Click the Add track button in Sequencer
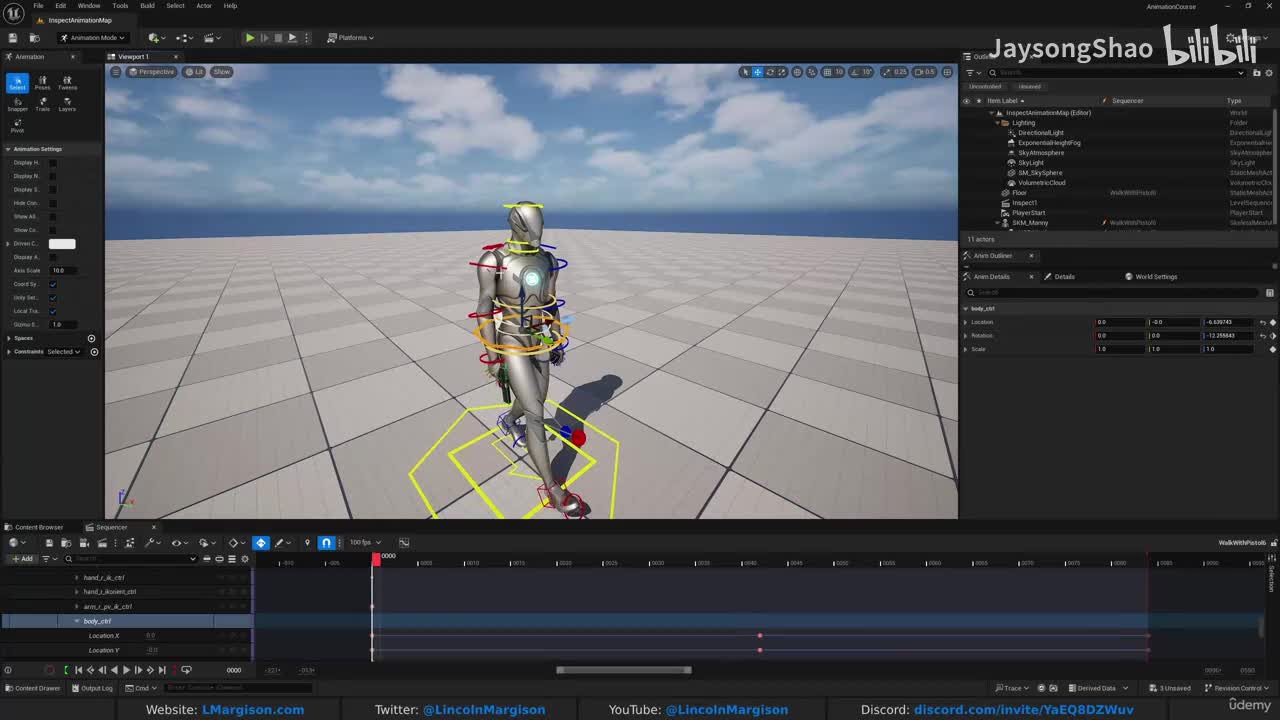Viewport: 1280px width, 720px height. 21,559
